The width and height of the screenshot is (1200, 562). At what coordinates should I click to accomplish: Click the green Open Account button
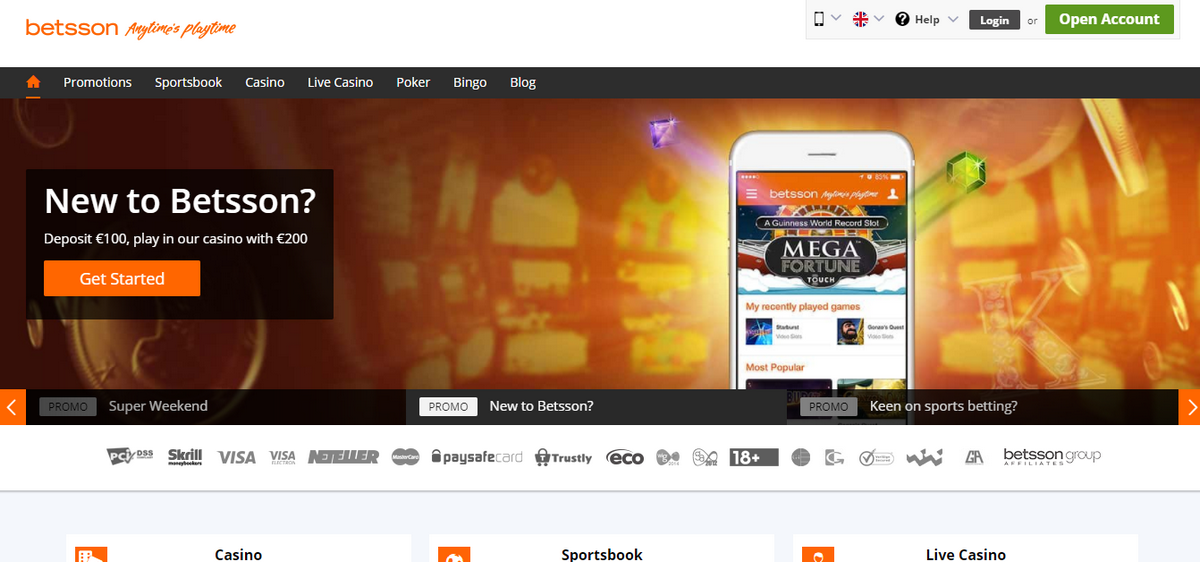(x=1109, y=19)
